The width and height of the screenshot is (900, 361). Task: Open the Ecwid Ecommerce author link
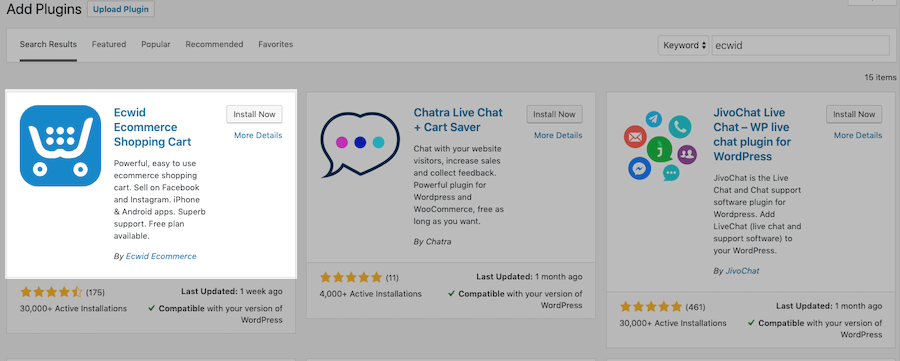(x=161, y=257)
